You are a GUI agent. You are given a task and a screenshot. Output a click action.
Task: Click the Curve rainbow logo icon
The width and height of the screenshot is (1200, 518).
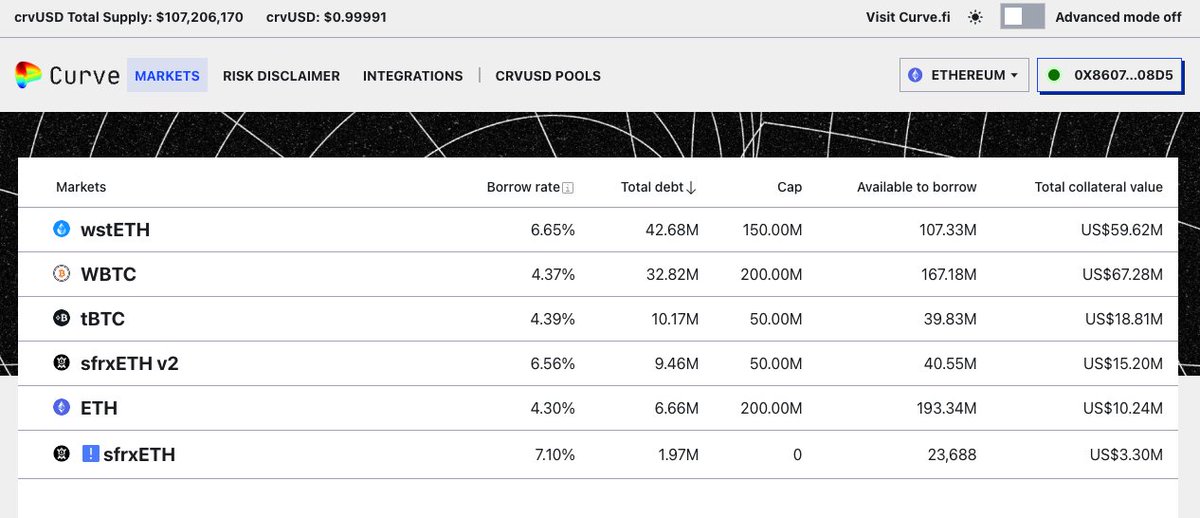[28, 75]
